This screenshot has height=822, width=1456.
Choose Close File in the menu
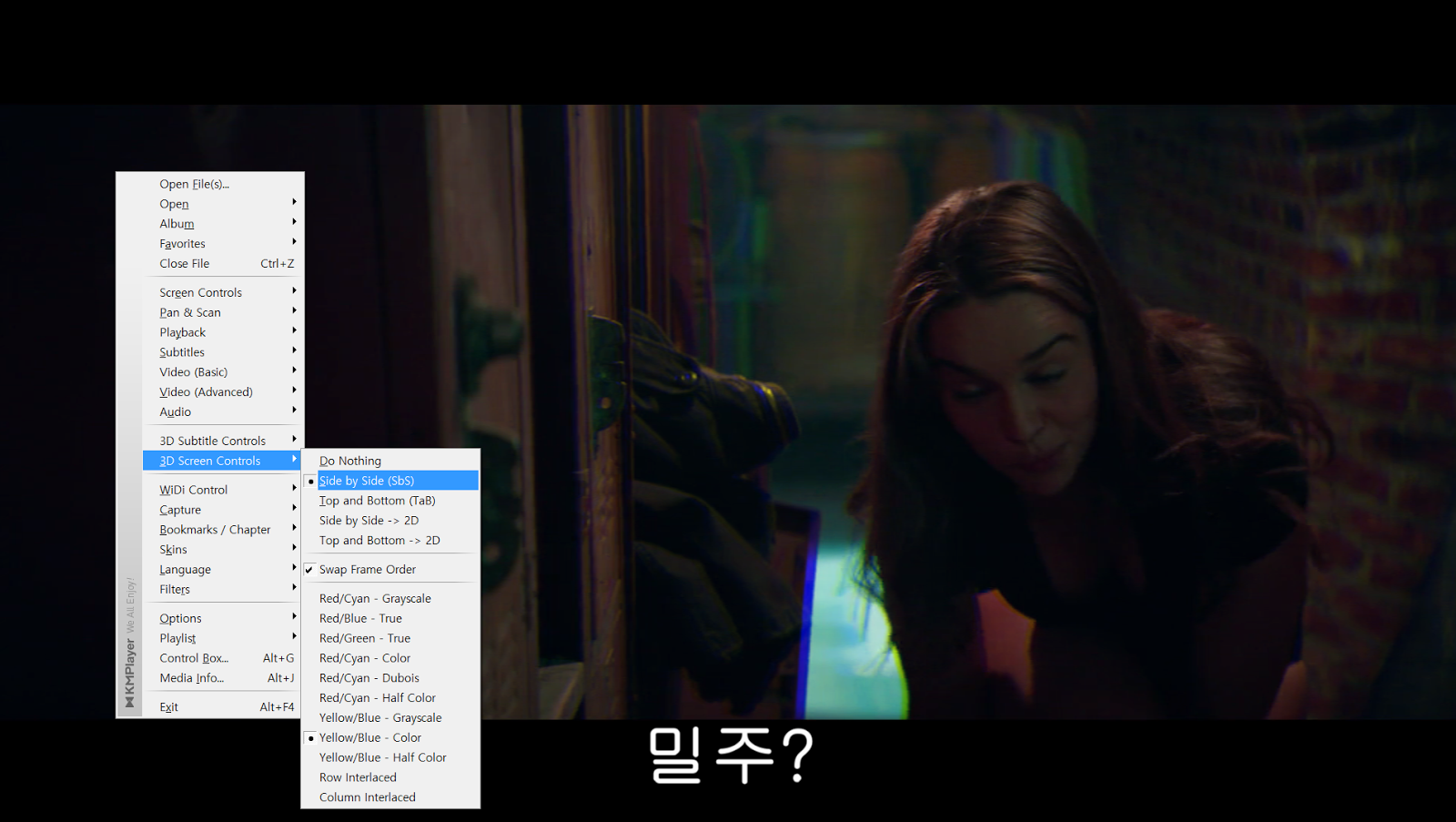[221, 264]
